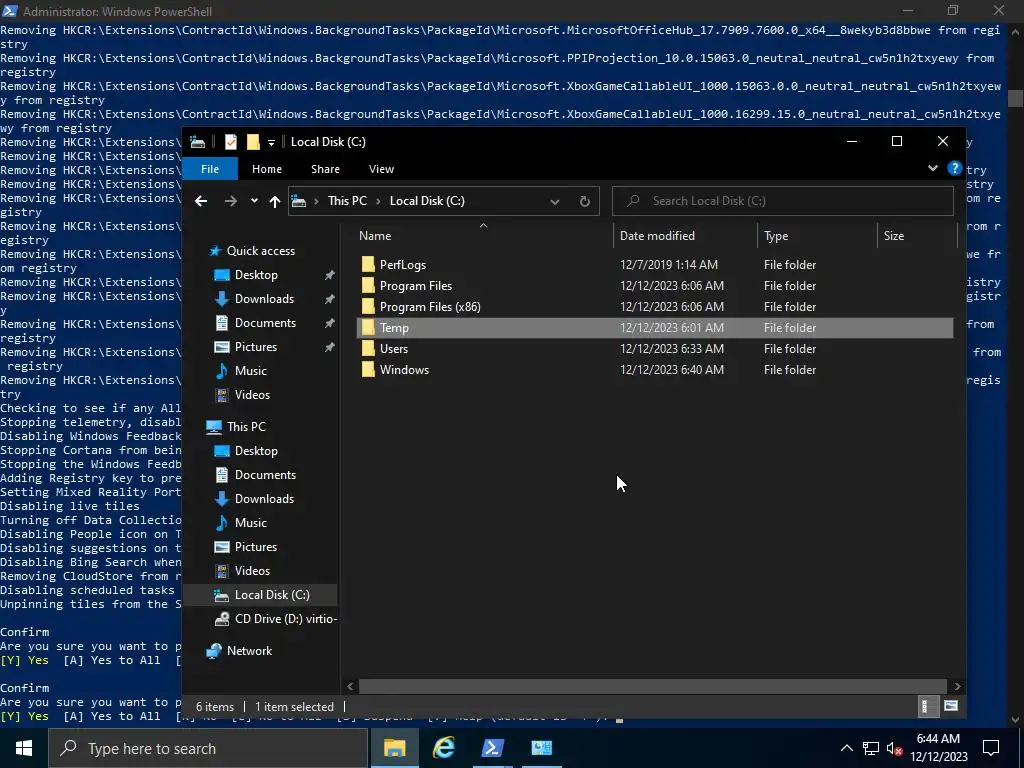This screenshot has width=1024, height=768.
Task: Switch to PowerShell via taskbar icon
Action: click(492, 748)
